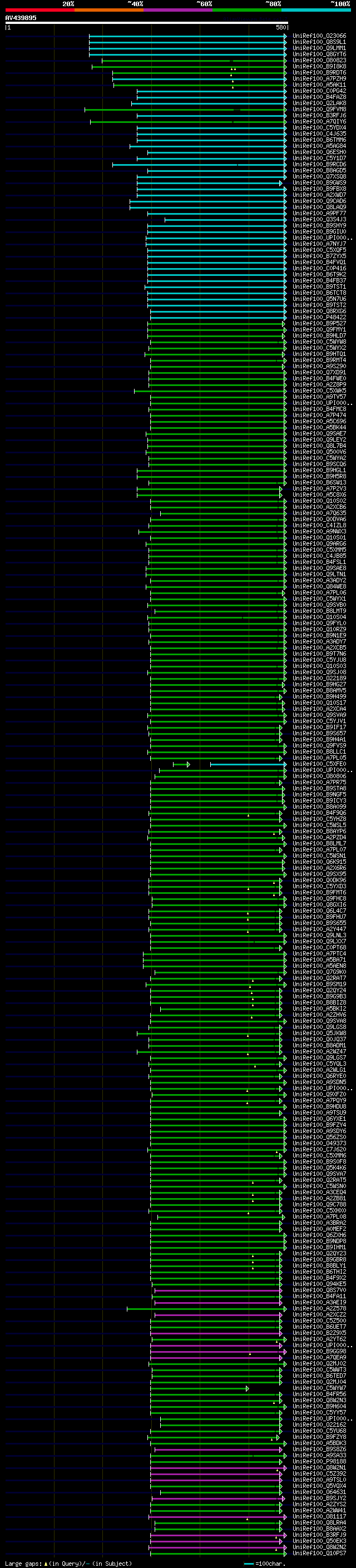The image size is (356, 1568).
Task: Choose hit UniRef100_A5AG84
Action: coord(319,146)
